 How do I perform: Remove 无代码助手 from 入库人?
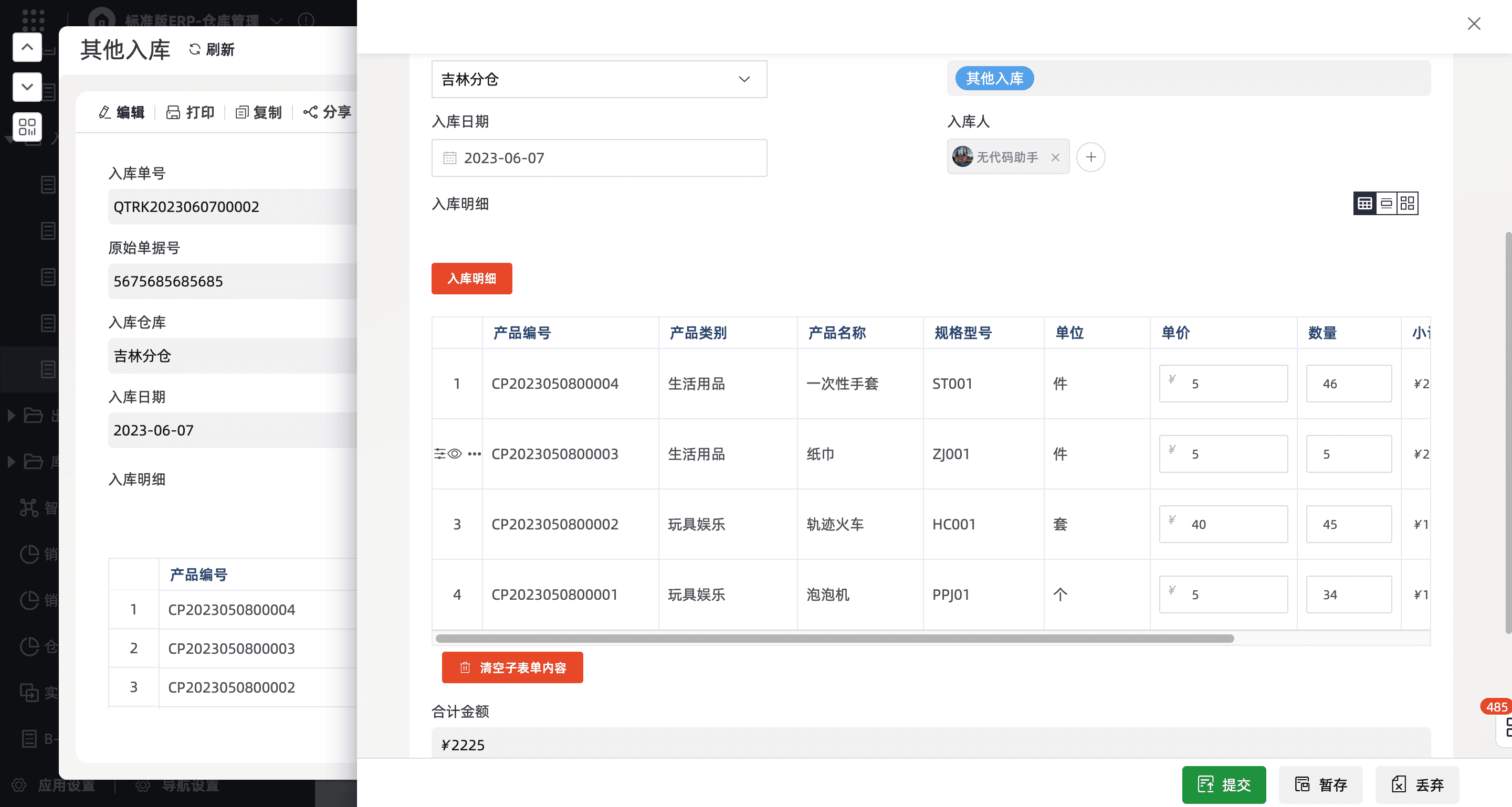click(x=1055, y=157)
